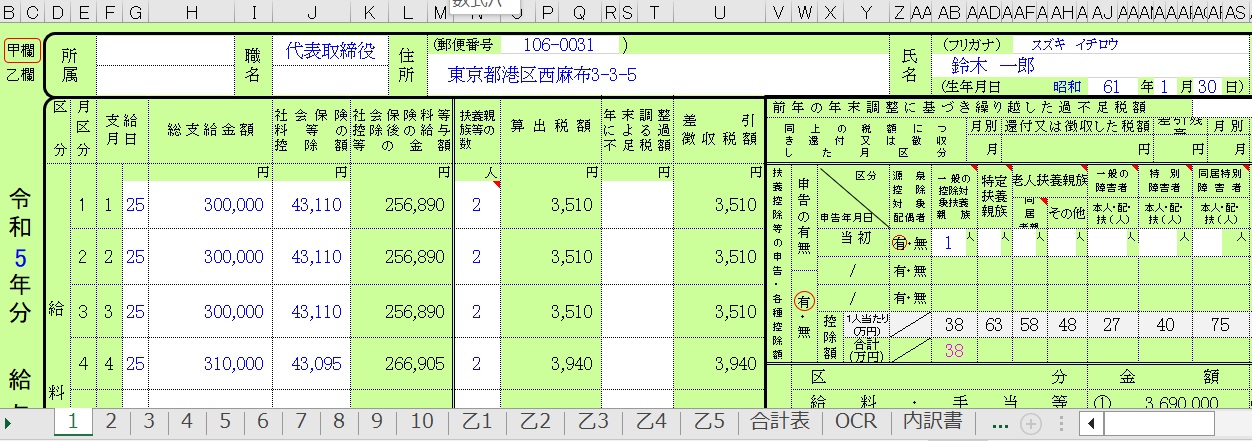Viewport: 1252px width, 441px height.
Task: Click circled 有 under 申告の有無
Action: click(803, 299)
